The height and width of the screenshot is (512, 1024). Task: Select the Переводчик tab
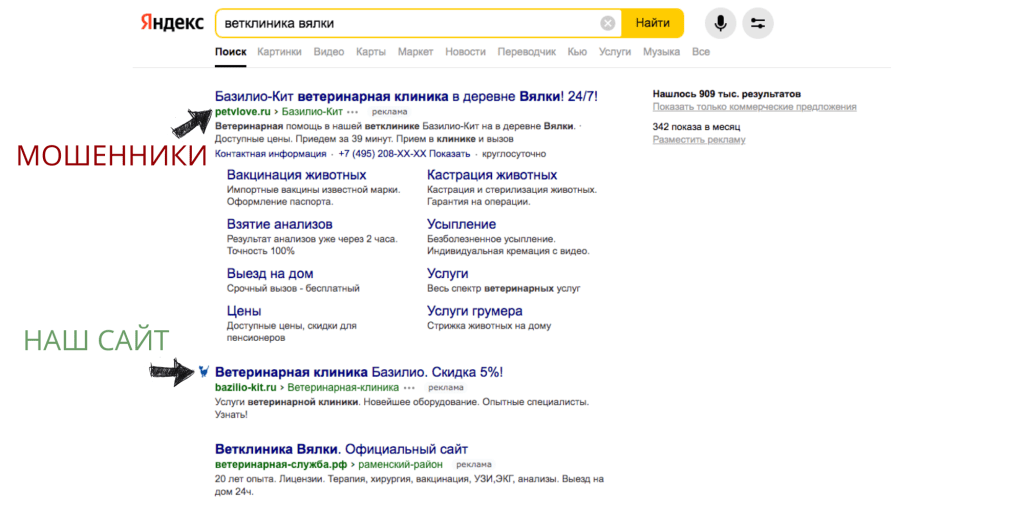coord(526,52)
